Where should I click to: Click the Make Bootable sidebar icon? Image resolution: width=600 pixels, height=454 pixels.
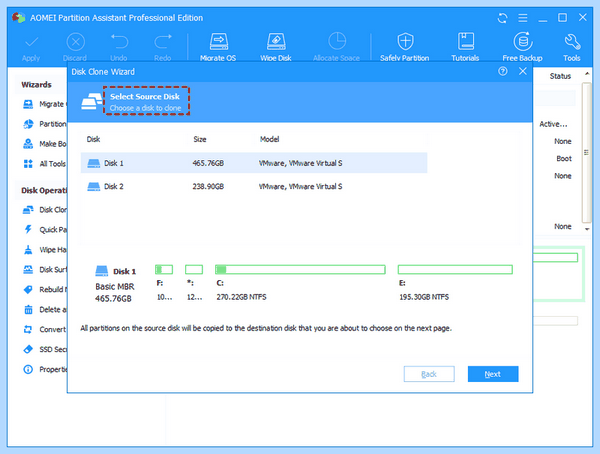(28, 144)
